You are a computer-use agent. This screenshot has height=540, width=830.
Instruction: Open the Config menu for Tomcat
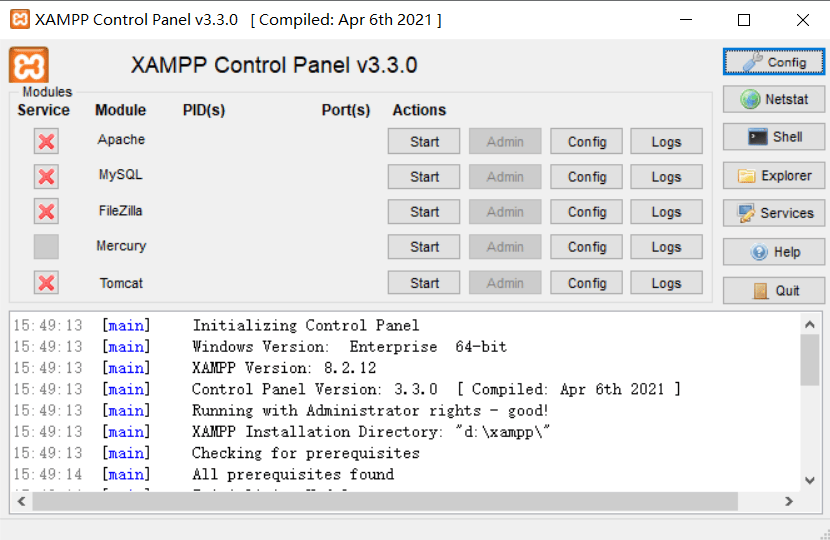(x=587, y=283)
